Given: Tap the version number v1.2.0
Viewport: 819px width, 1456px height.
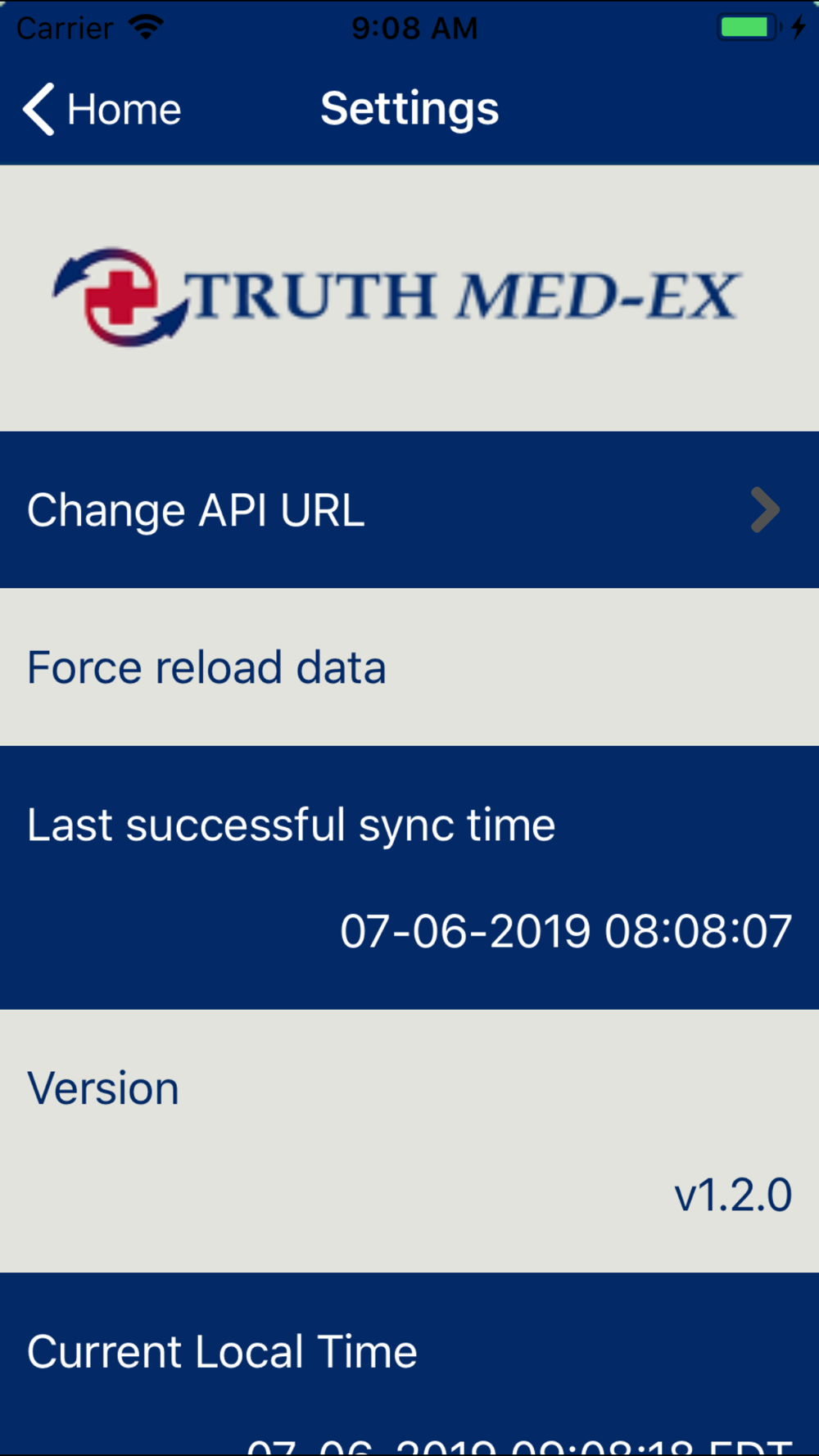Looking at the screenshot, I should [x=733, y=1195].
